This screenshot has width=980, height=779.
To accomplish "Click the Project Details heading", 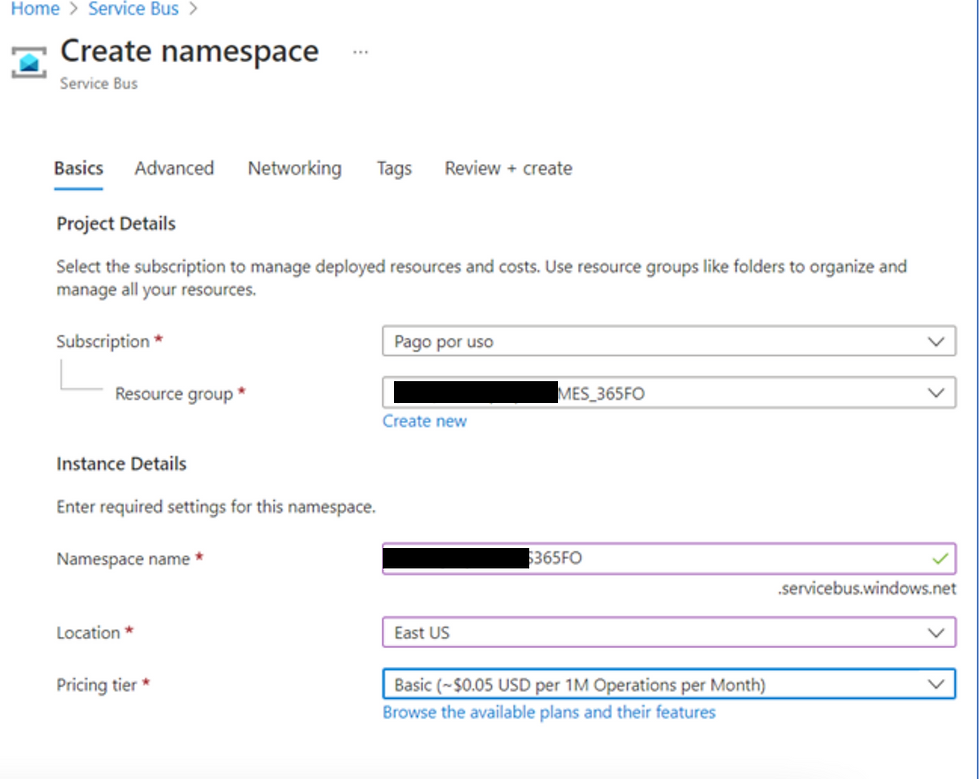I will pyautogui.click(x=116, y=224).
